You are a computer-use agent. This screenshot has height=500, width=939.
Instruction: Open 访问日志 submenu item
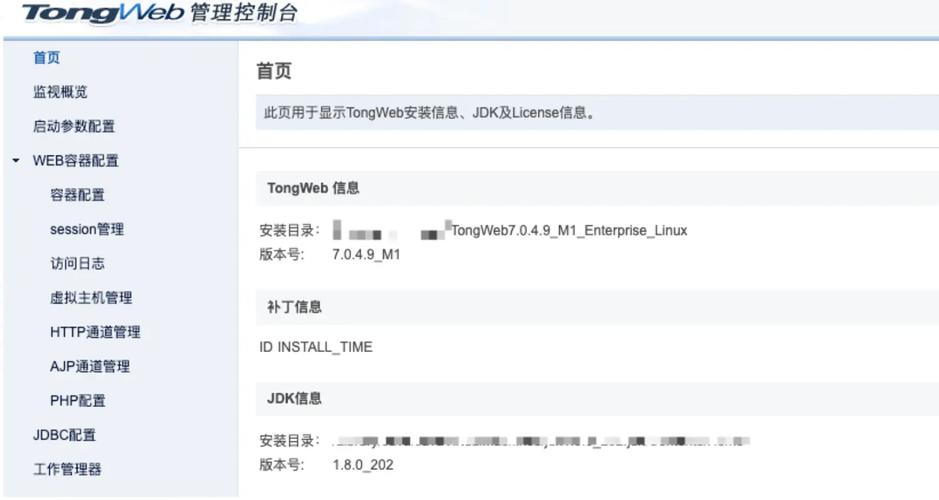77,263
